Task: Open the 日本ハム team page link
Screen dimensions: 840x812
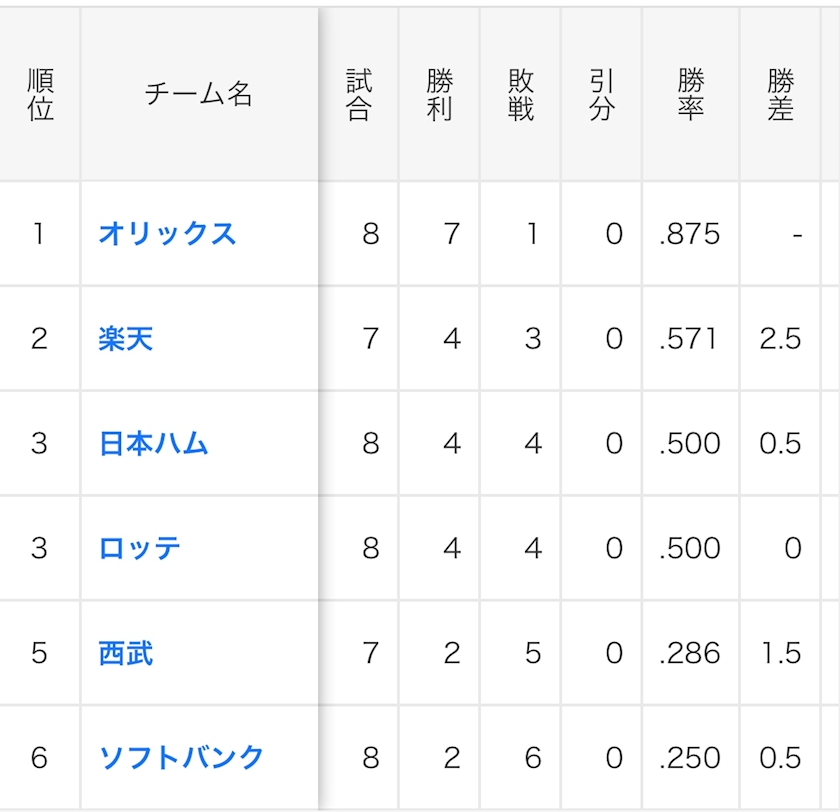Action: point(153,443)
